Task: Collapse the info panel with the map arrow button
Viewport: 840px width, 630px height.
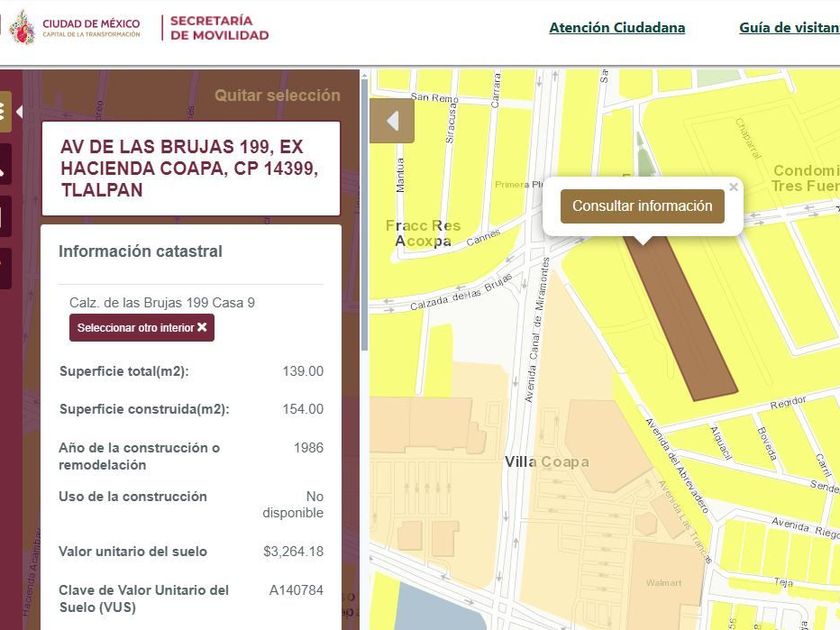Action: coord(392,121)
